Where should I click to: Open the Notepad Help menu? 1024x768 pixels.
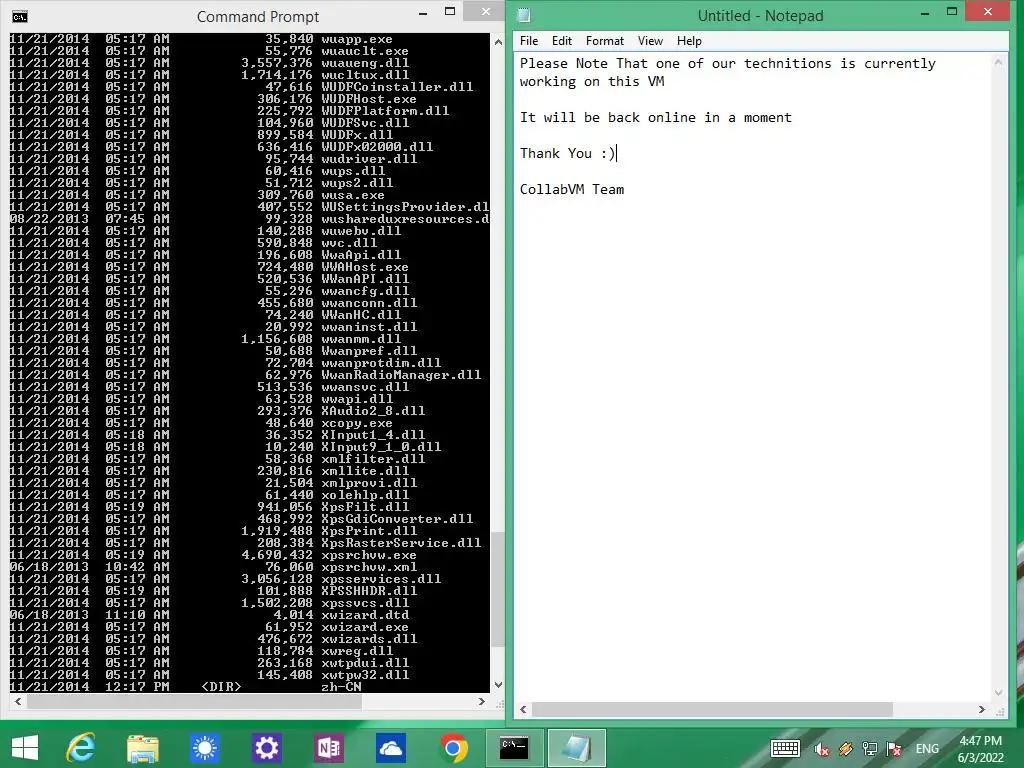pos(689,41)
